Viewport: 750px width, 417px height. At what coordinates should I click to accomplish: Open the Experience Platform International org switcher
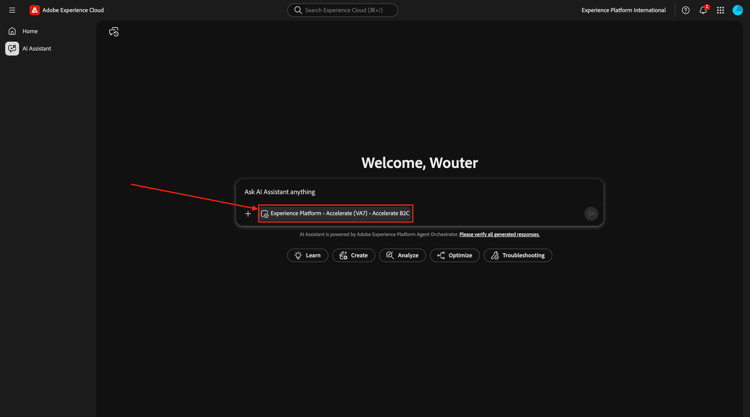pos(623,10)
